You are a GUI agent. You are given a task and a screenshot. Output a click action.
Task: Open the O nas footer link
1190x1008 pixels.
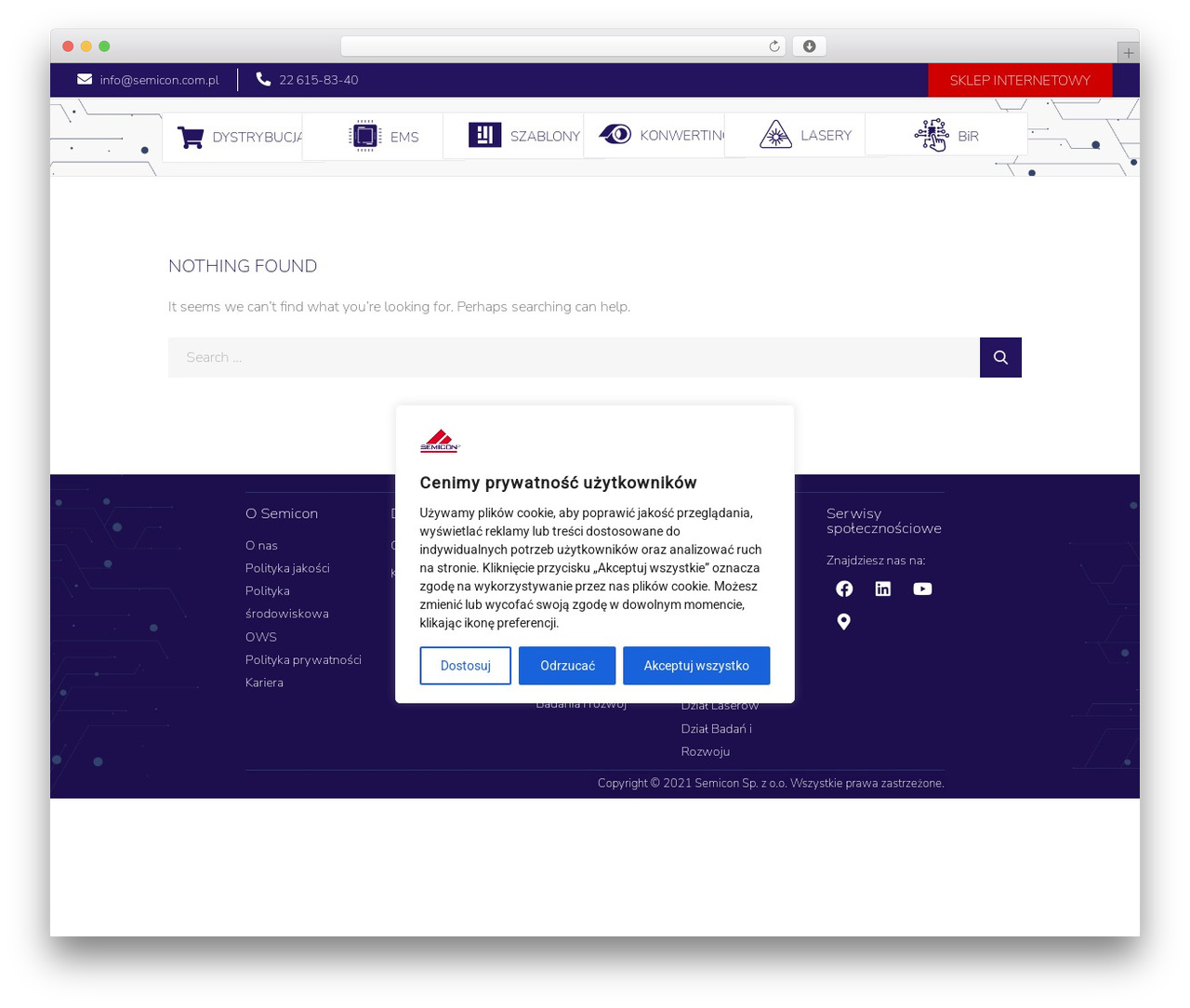261,545
